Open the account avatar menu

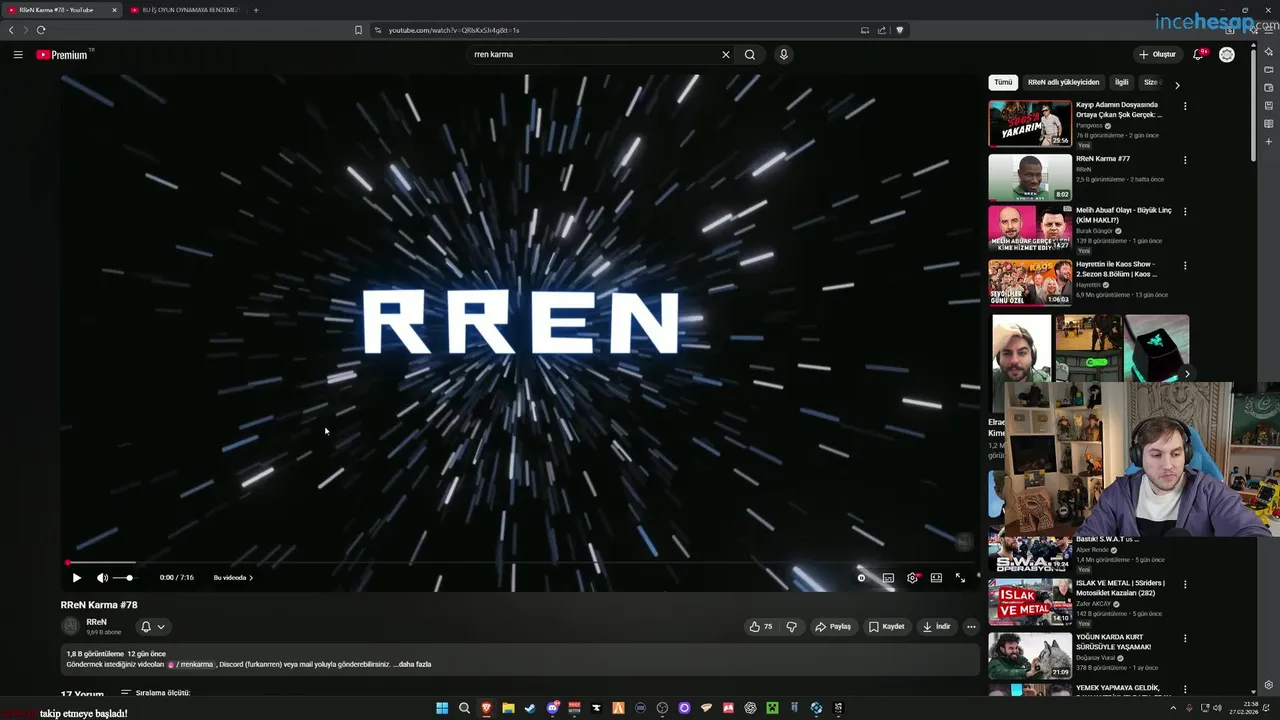tap(1227, 54)
